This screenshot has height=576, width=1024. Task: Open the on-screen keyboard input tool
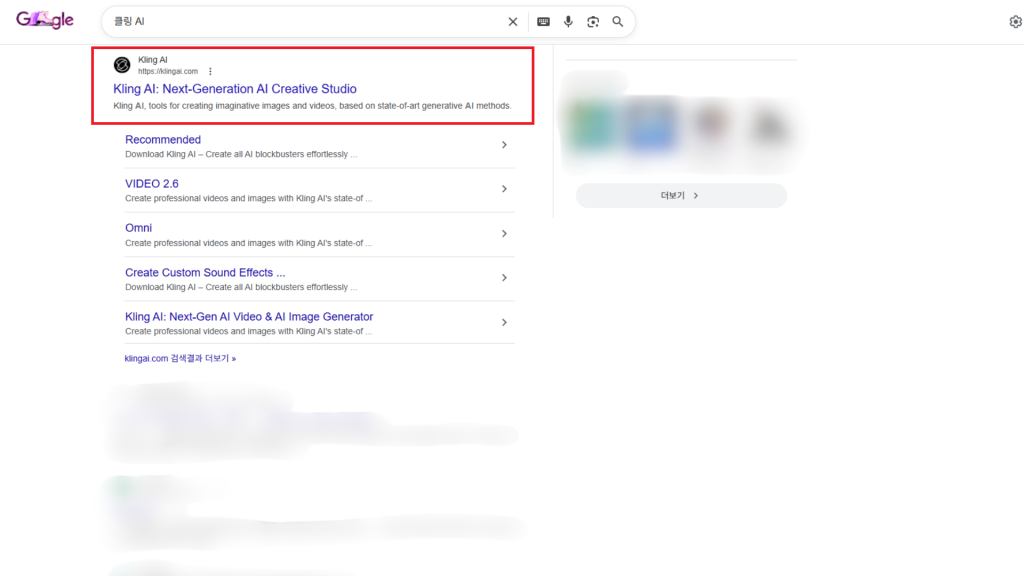543,21
